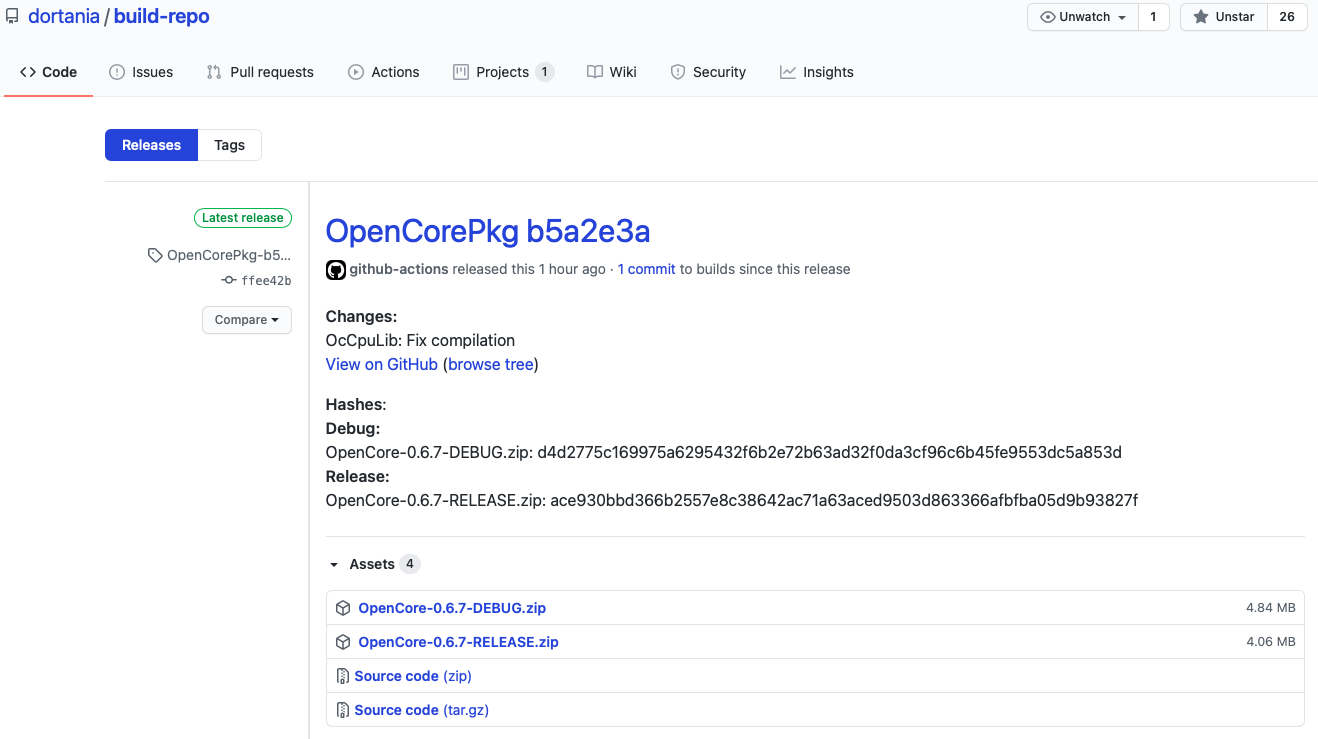
Task: Click the commit icon next to ffee42b
Action: click(229, 281)
